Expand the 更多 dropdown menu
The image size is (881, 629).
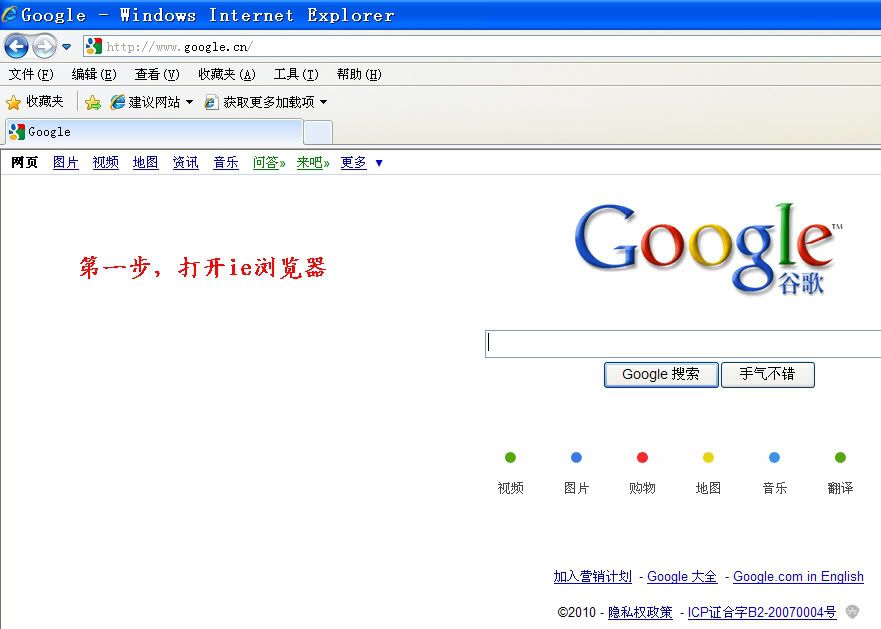coord(362,162)
